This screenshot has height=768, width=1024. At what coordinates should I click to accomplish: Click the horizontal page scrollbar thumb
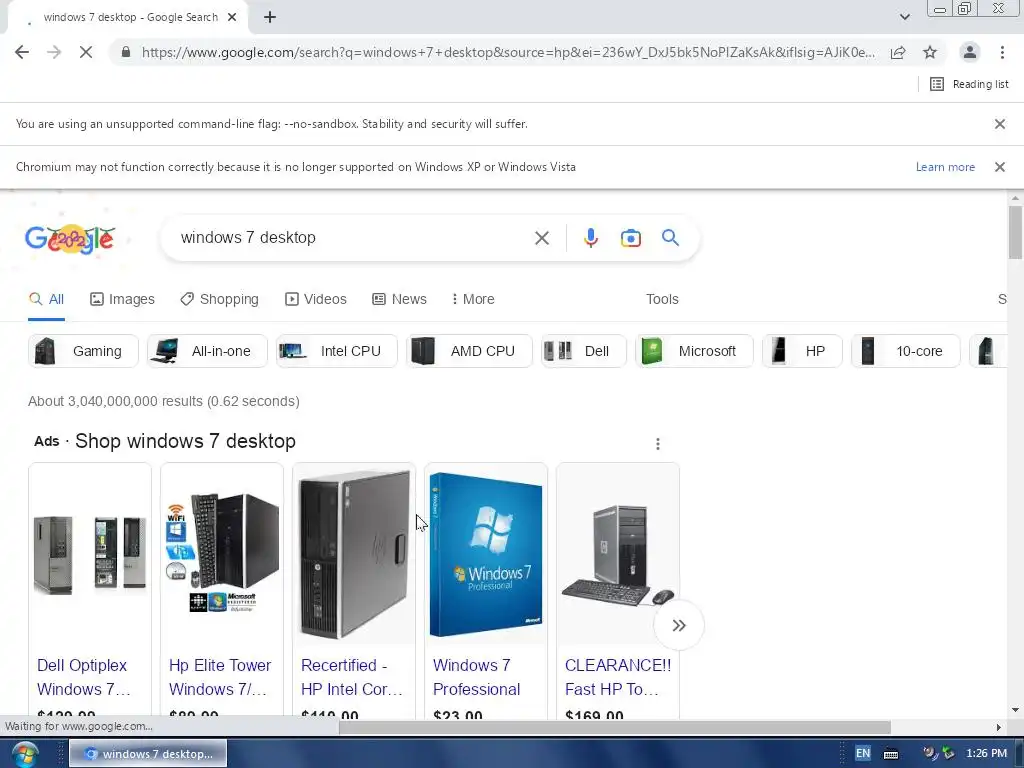pyautogui.click(x=614, y=728)
